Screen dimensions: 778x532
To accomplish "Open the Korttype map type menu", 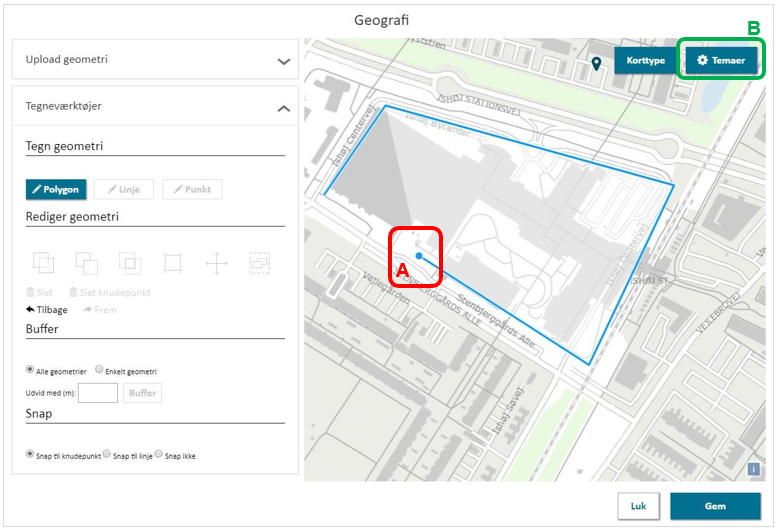I will coord(645,61).
